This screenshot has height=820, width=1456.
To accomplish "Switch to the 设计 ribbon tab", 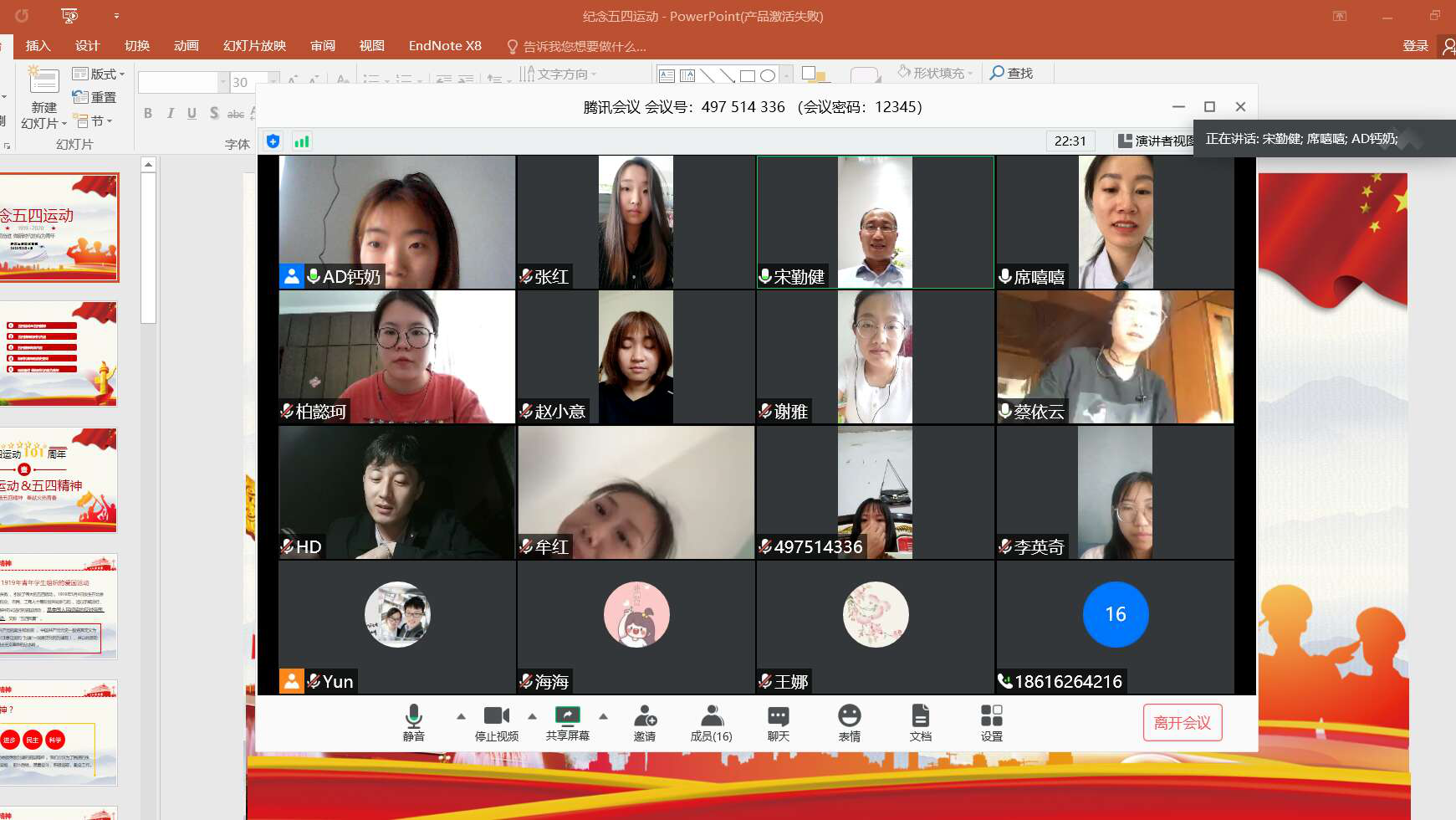I will [x=87, y=45].
